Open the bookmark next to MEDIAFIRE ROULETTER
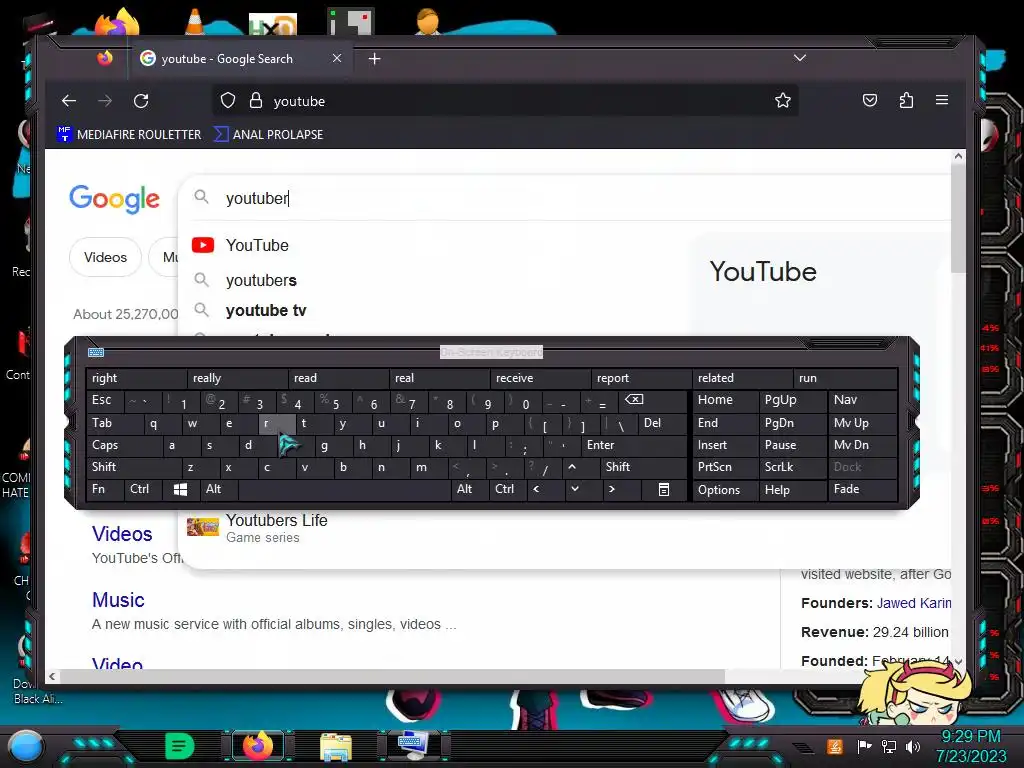This screenshot has height=768, width=1024. 268,135
